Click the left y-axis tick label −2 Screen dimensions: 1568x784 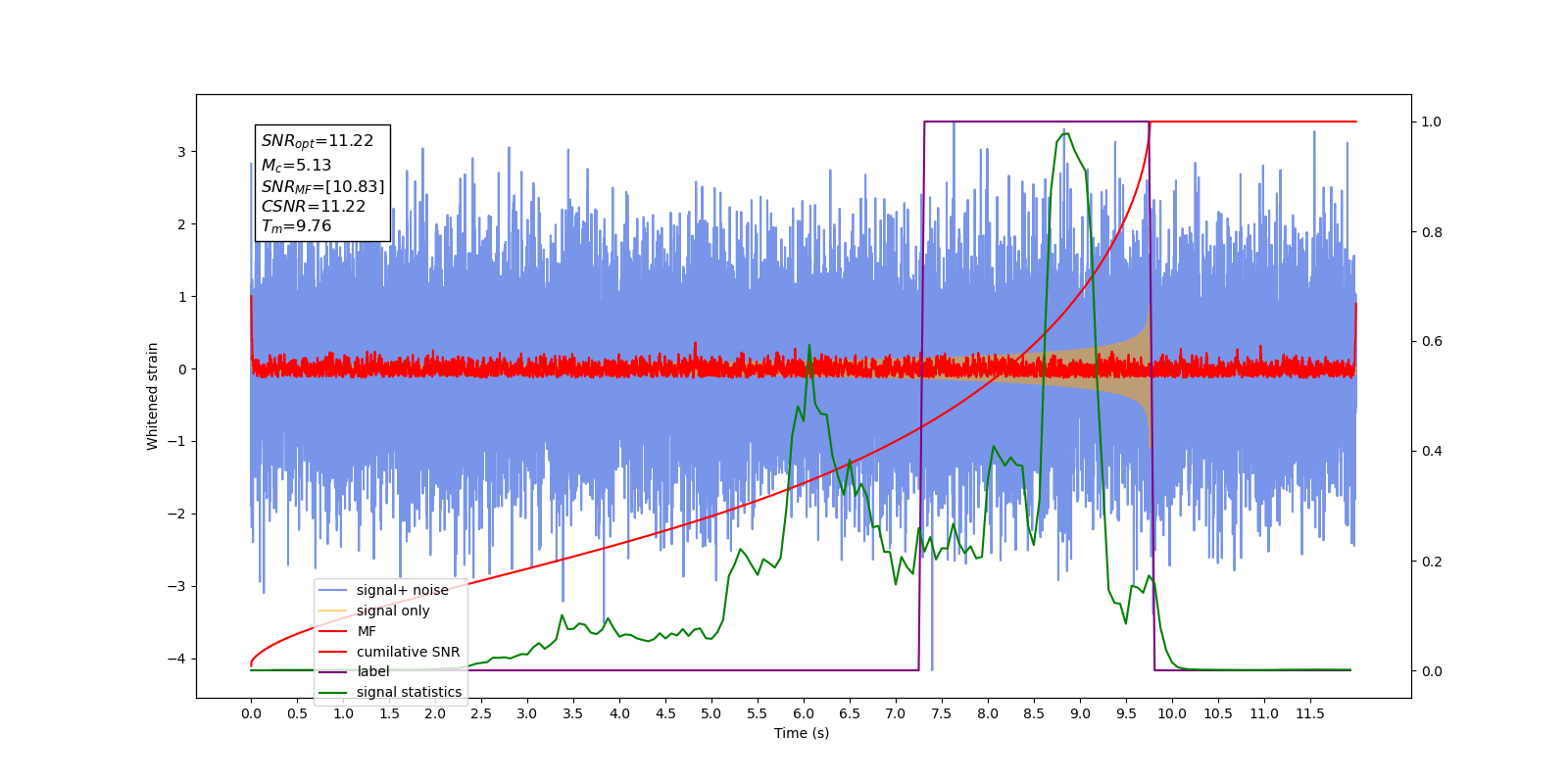pos(176,514)
